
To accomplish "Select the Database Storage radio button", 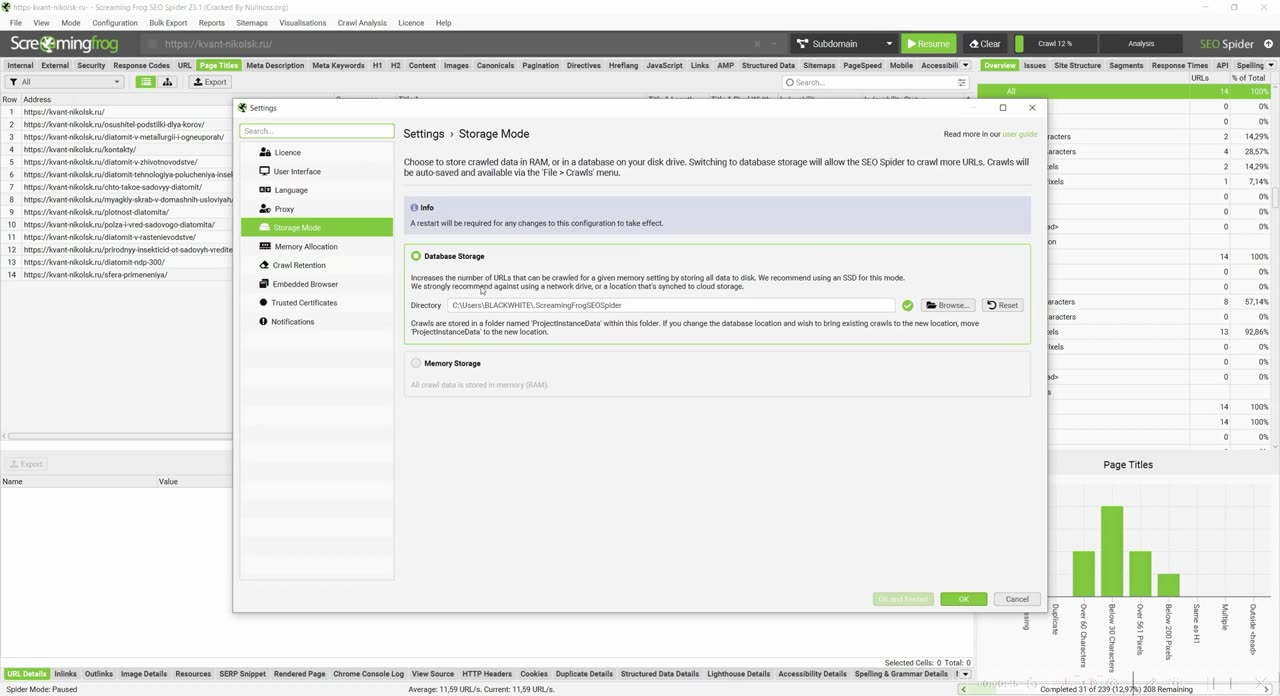I will (x=416, y=256).
